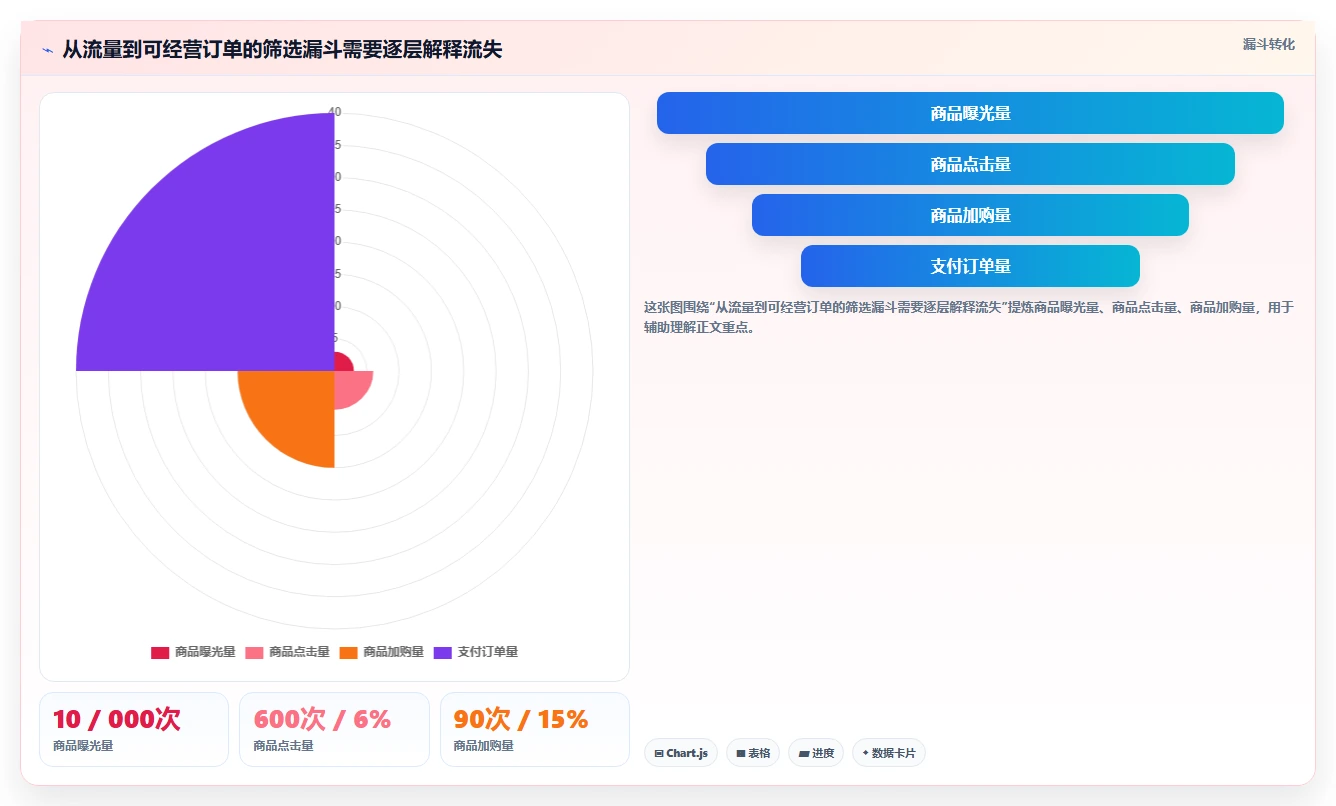This screenshot has width=1336, height=806.
Task: Open the 10 / 000次 商品曝光量 card
Action: [134, 730]
